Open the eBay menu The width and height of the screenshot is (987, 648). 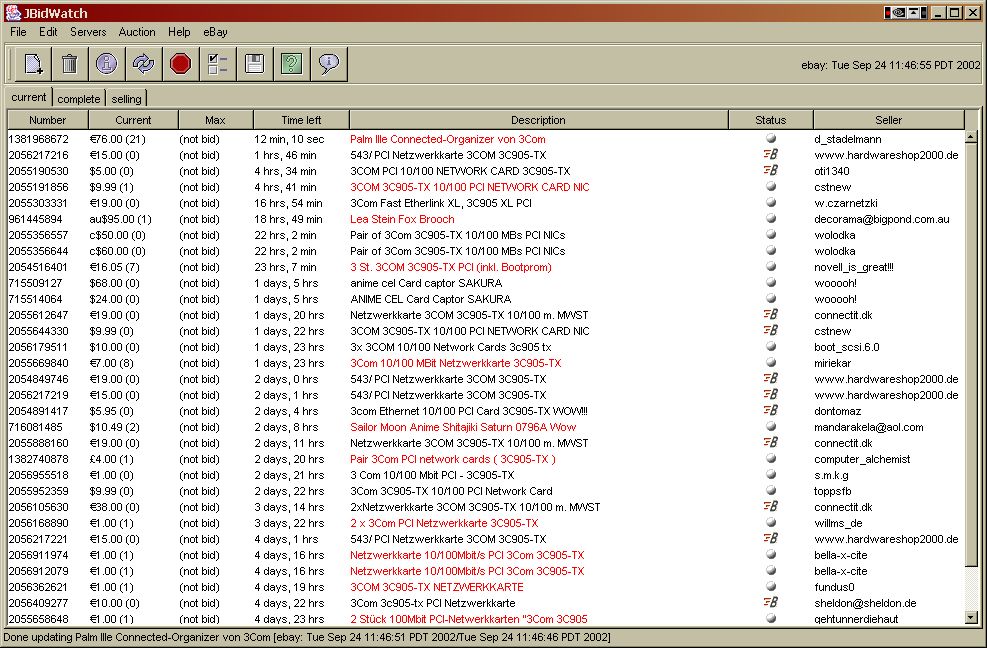pyautogui.click(x=215, y=31)
